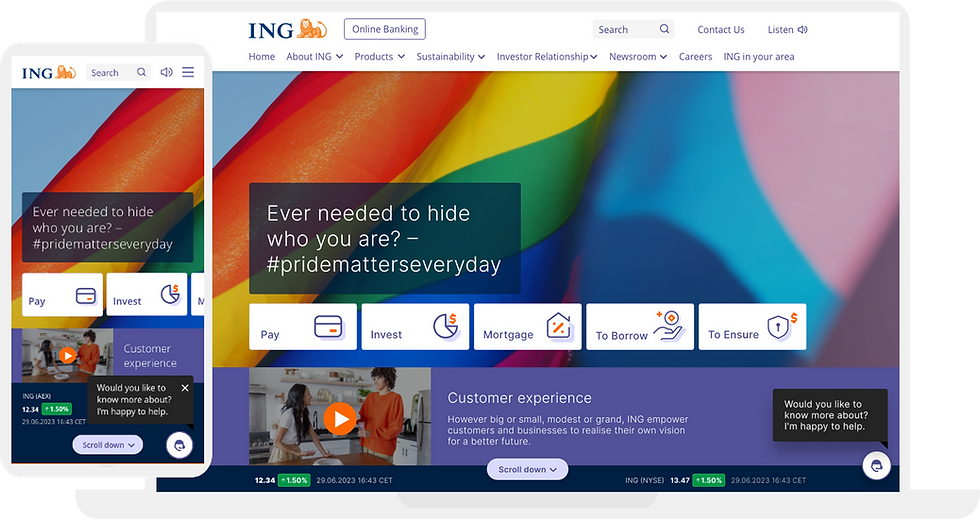
Task: Click the desktop video thumbnail of two women
Action: (x=339, y=416)
